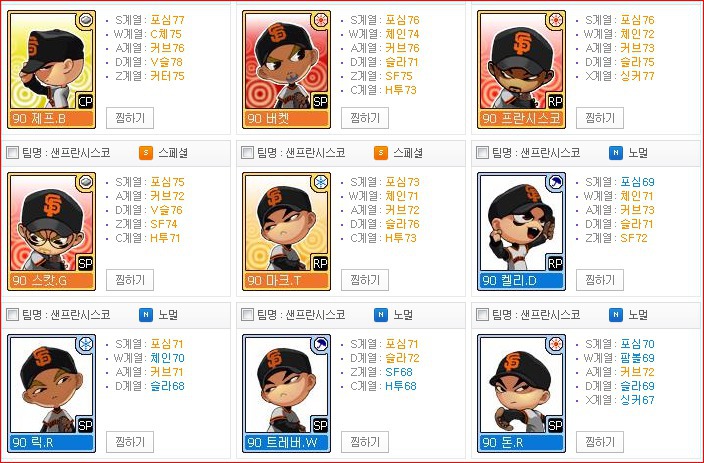Click the blue N normal badge above 트레버.W
The image size is (704, 463).
pyautogui.click(x=381, y=315)
